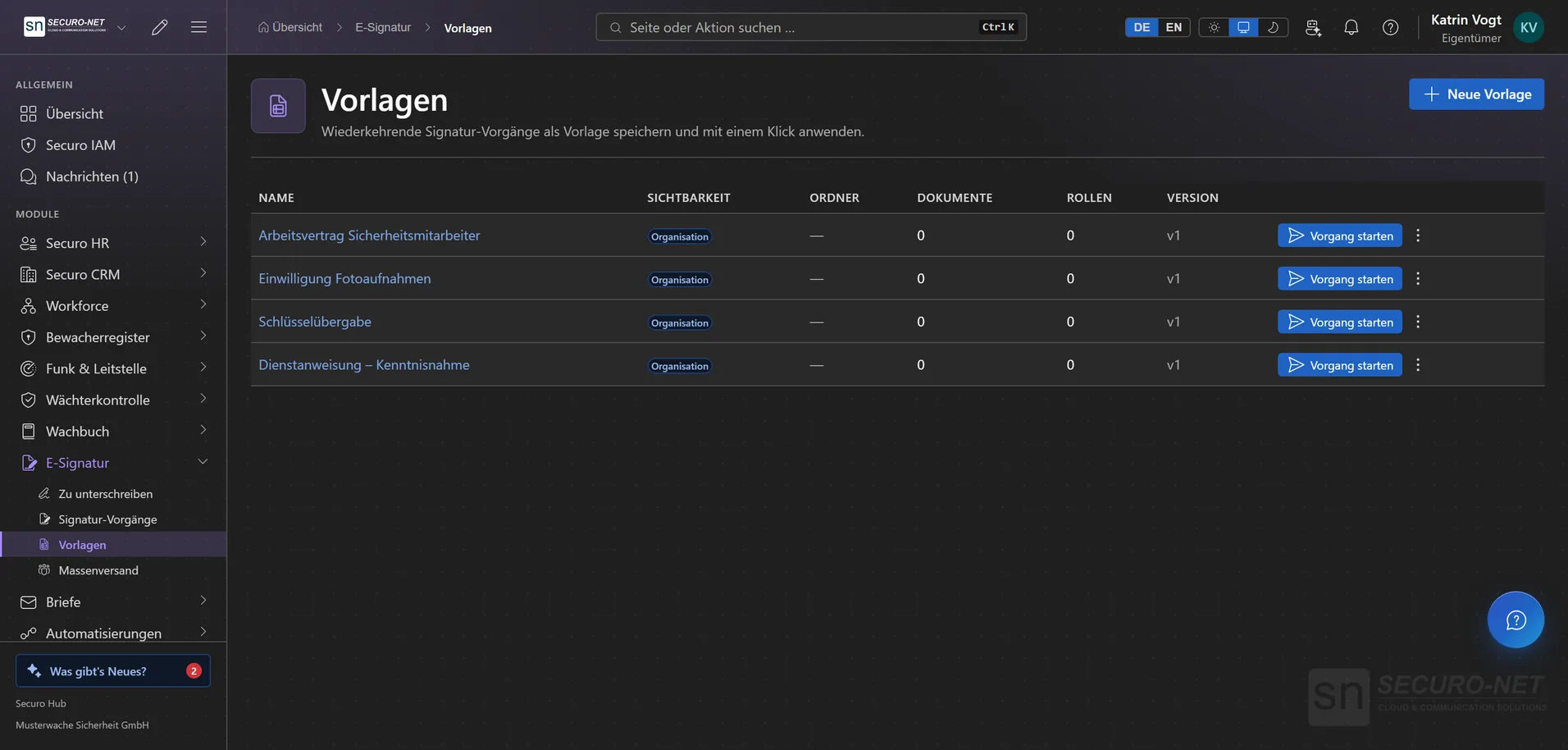This screenshot has height=750, width=1568.
Task: Select dark theme moon icon
Action: coord(1273,27)
